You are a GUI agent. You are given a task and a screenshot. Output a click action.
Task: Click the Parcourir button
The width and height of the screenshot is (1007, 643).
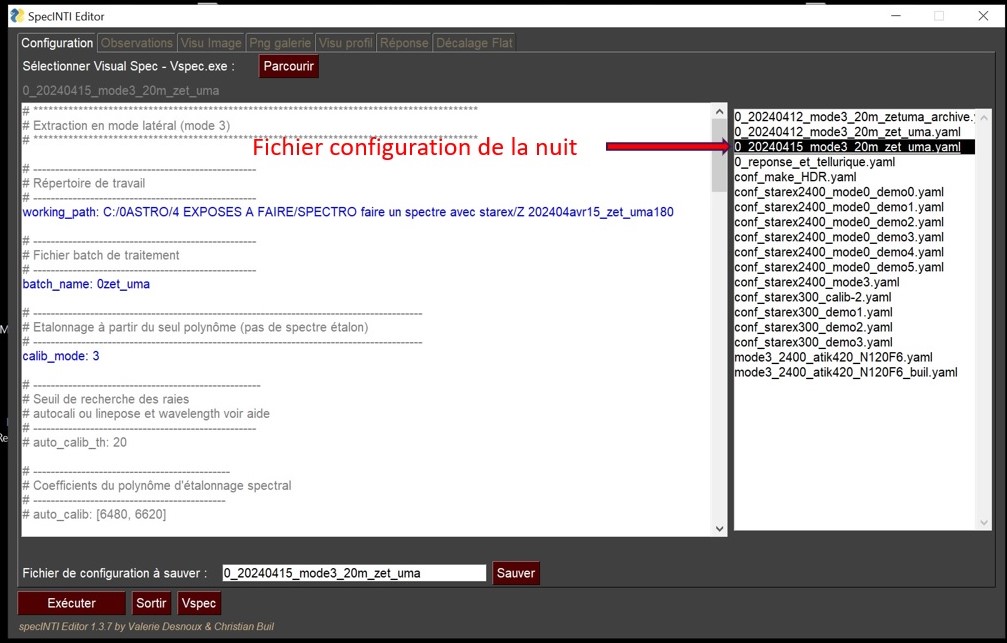pyautogui.click(x=289, y=67)
